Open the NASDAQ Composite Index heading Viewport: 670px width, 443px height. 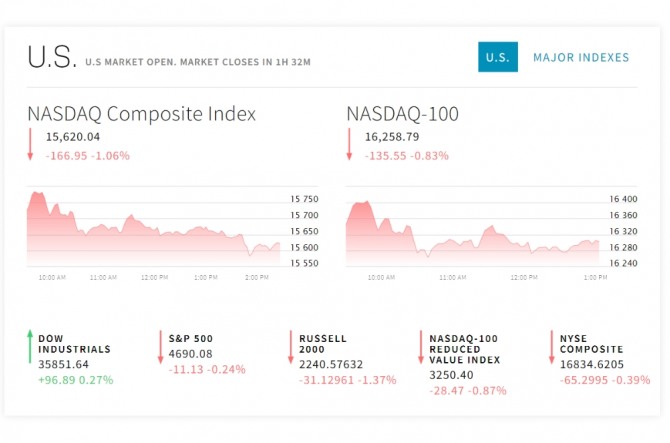(x=141, y=113)
